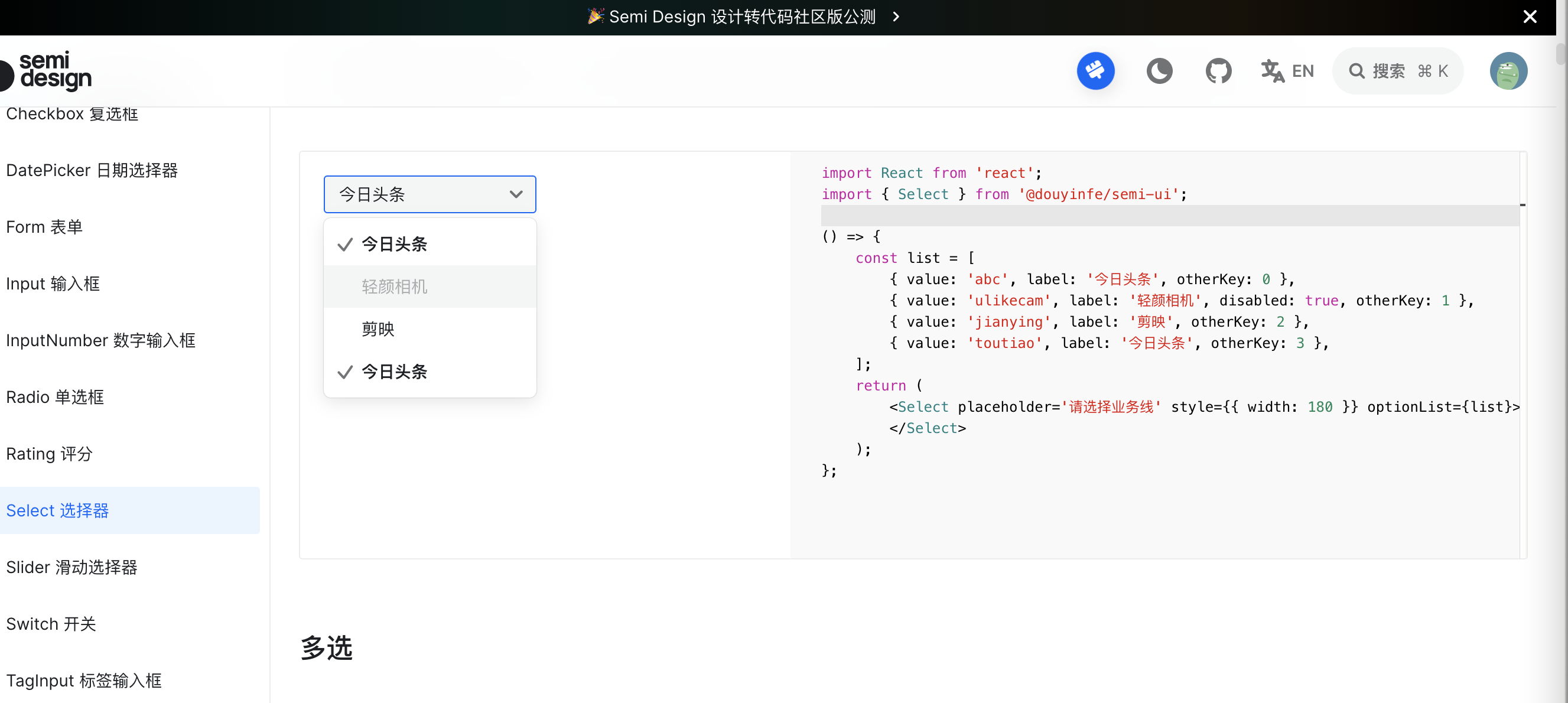1568x703 pixels.
Task: Choose the first 今日头条 option
Action: click(430, 244)
